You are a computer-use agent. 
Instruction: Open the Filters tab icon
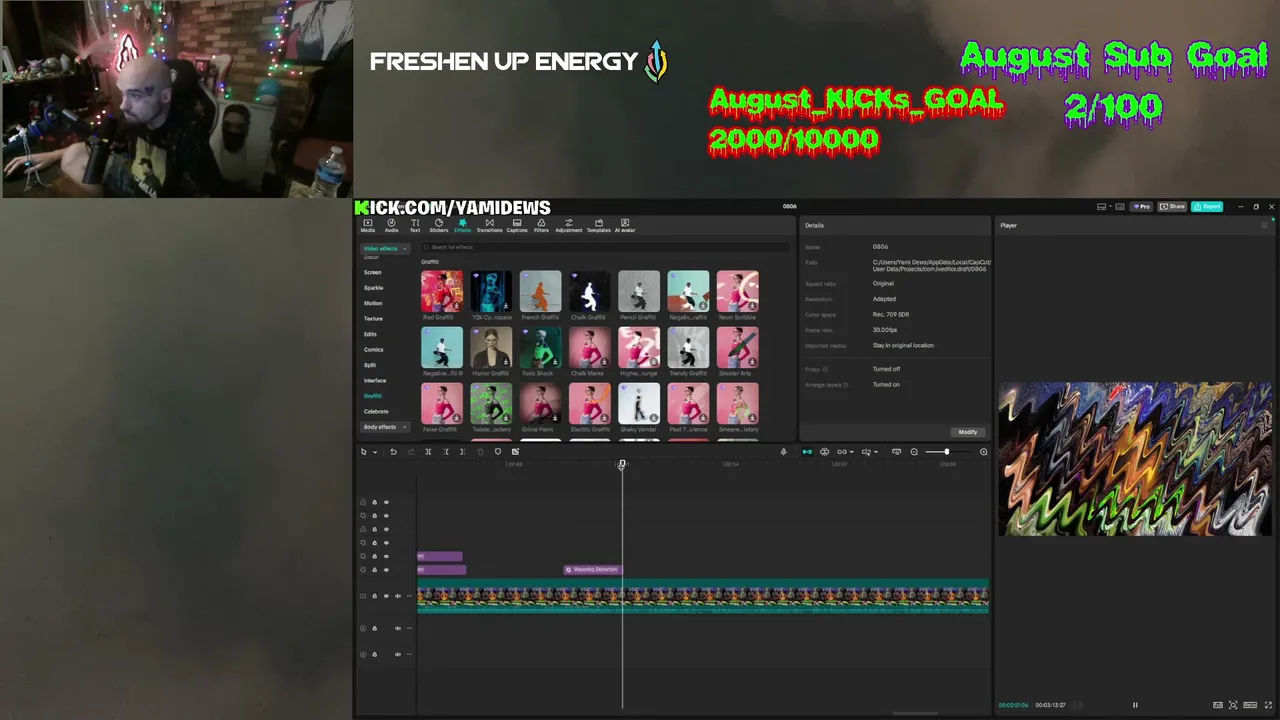(x=541, y=225)
